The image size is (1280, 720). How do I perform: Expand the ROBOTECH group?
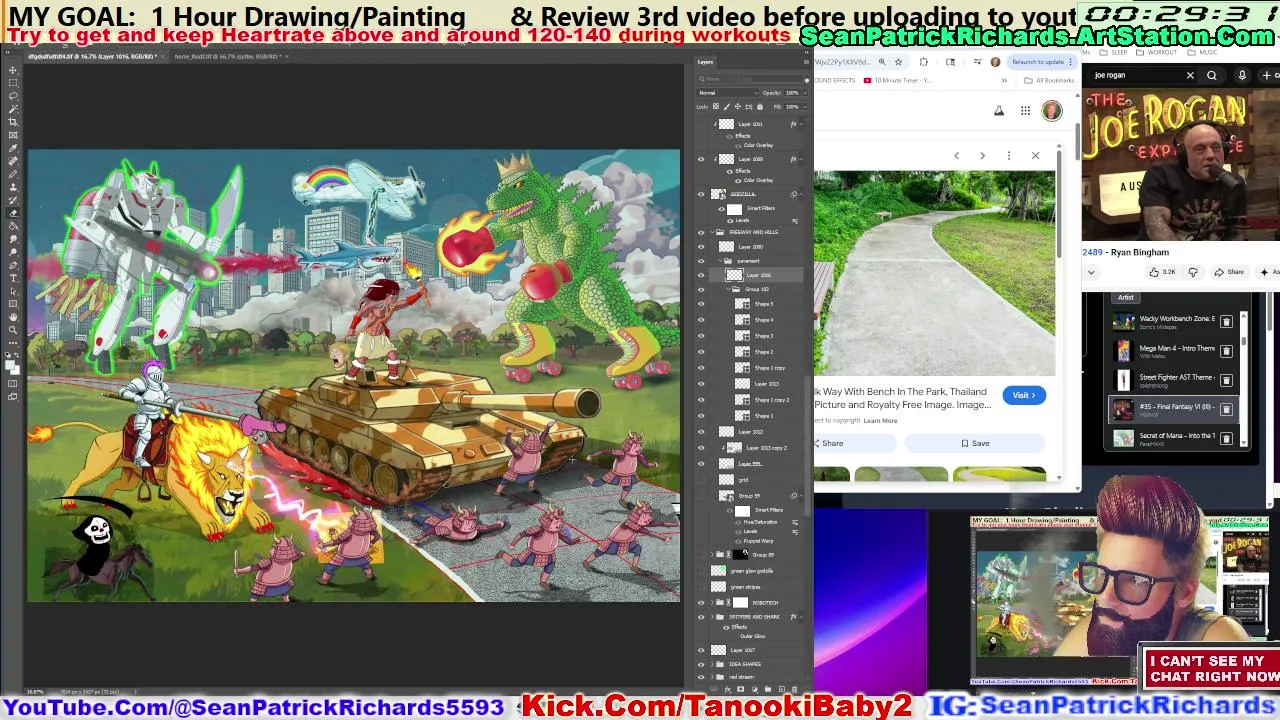712,603
